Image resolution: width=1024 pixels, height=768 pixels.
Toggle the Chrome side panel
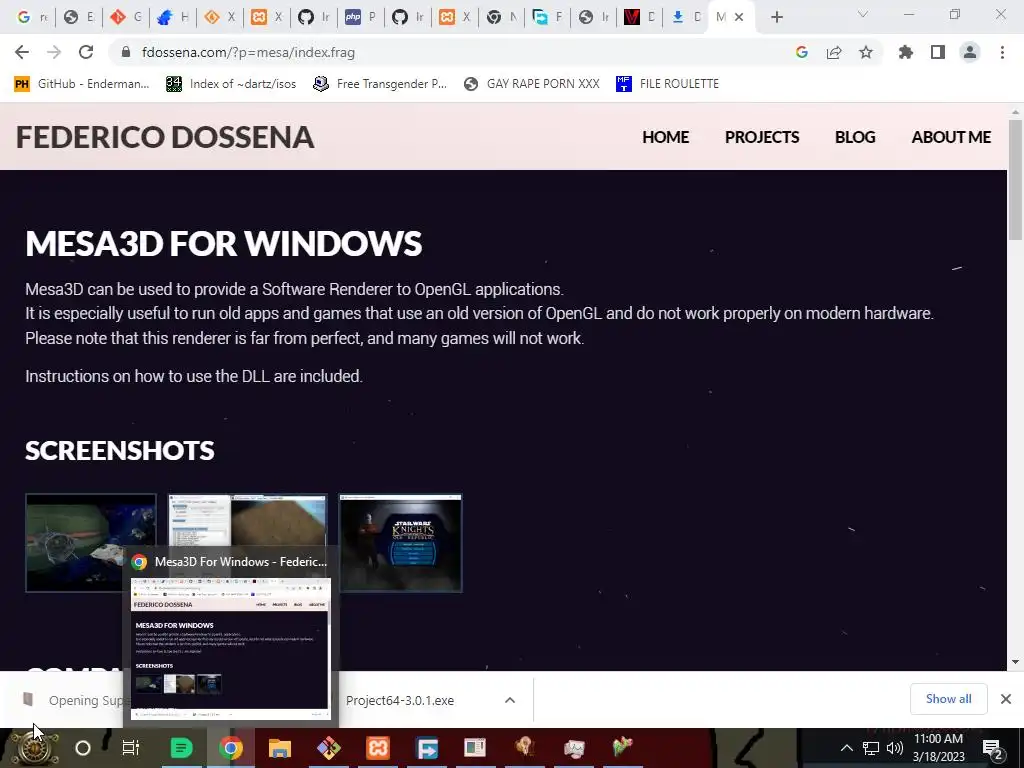pos(937,52)
